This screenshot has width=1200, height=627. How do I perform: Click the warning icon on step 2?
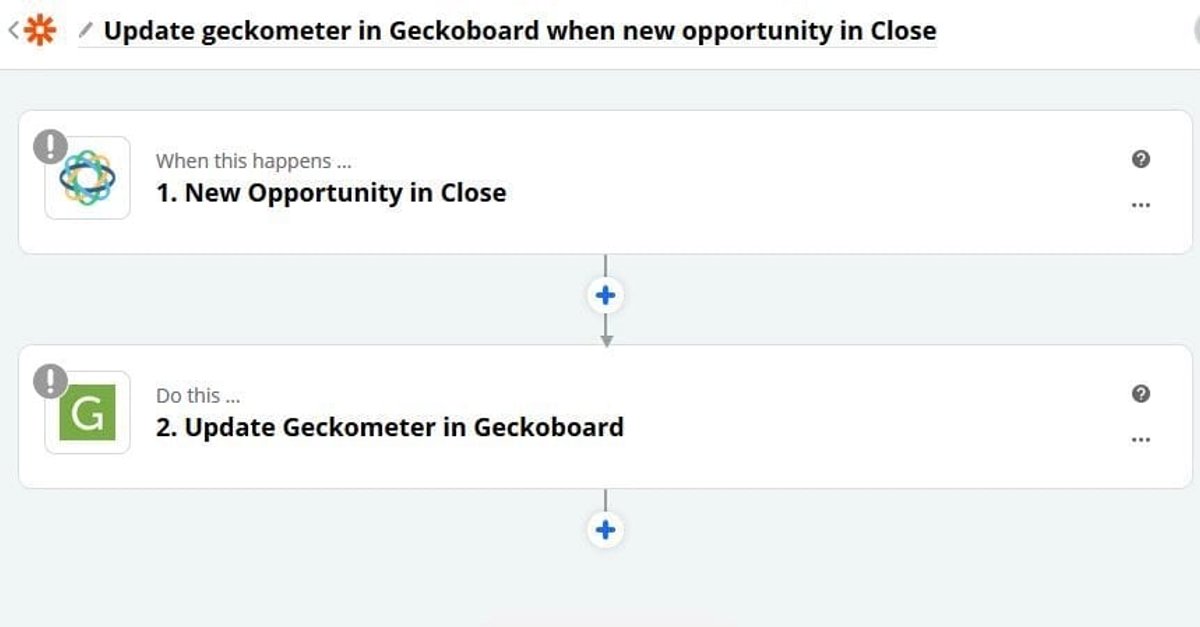coord(50,381)
